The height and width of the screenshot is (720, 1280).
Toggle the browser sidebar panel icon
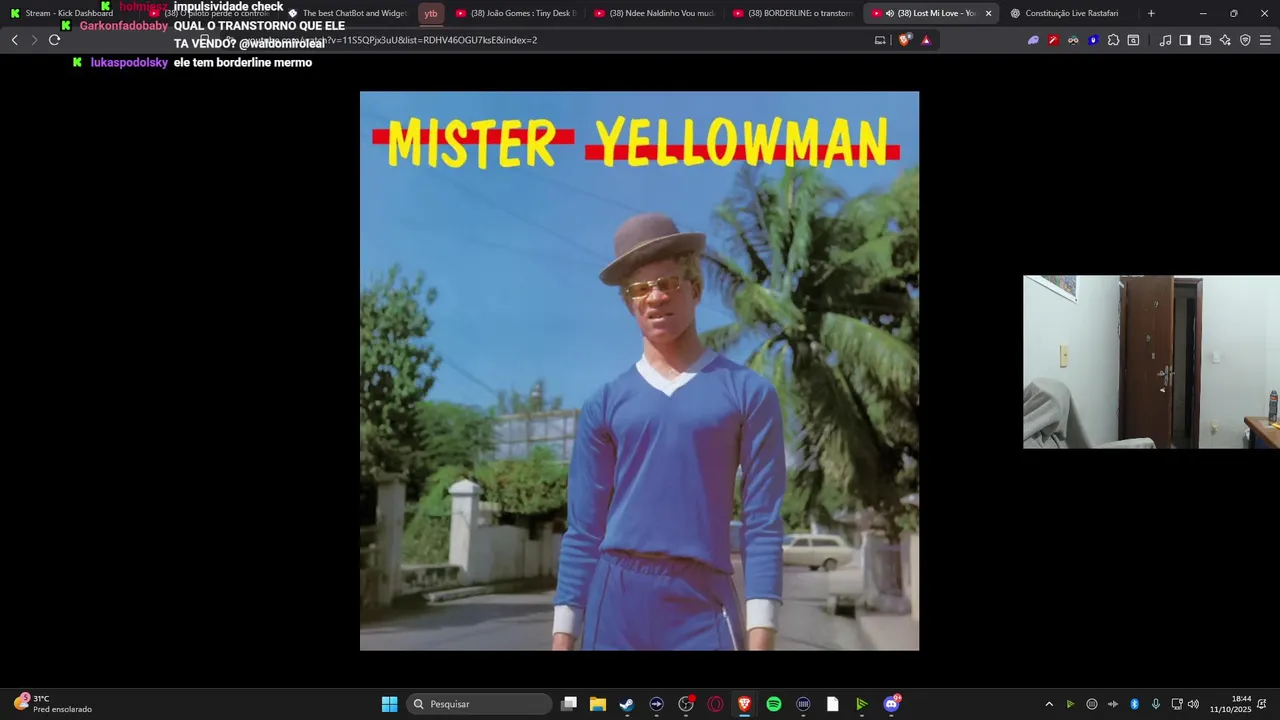(x=1185, y=40)
